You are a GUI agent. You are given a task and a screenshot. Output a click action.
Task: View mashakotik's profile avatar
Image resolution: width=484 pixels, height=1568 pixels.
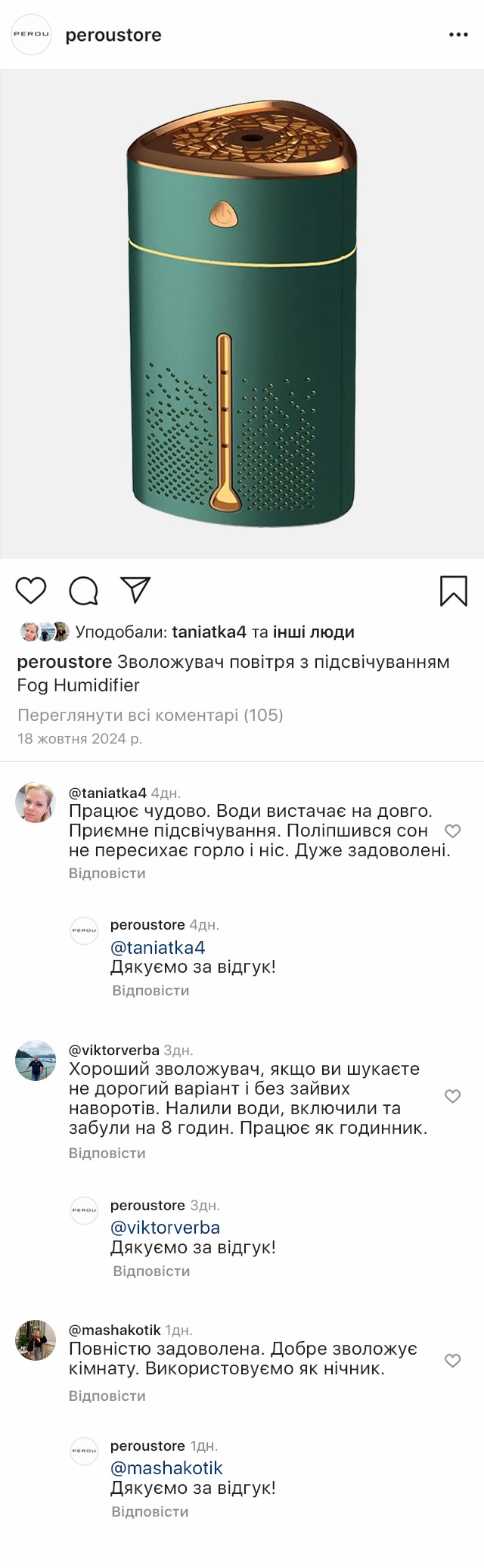36,1340
